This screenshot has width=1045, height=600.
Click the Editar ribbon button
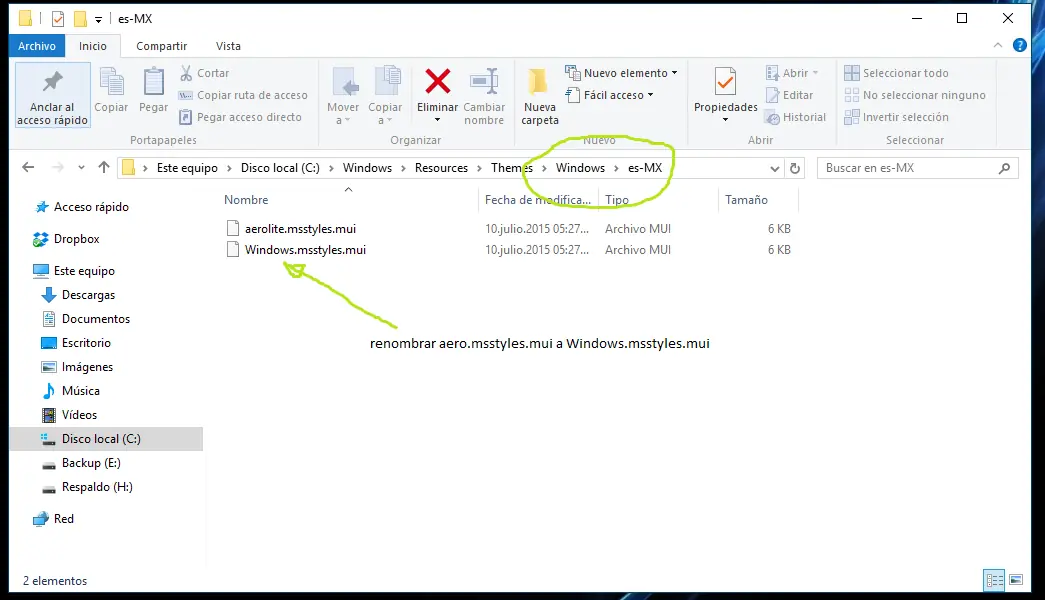click(x=790, y=95)
